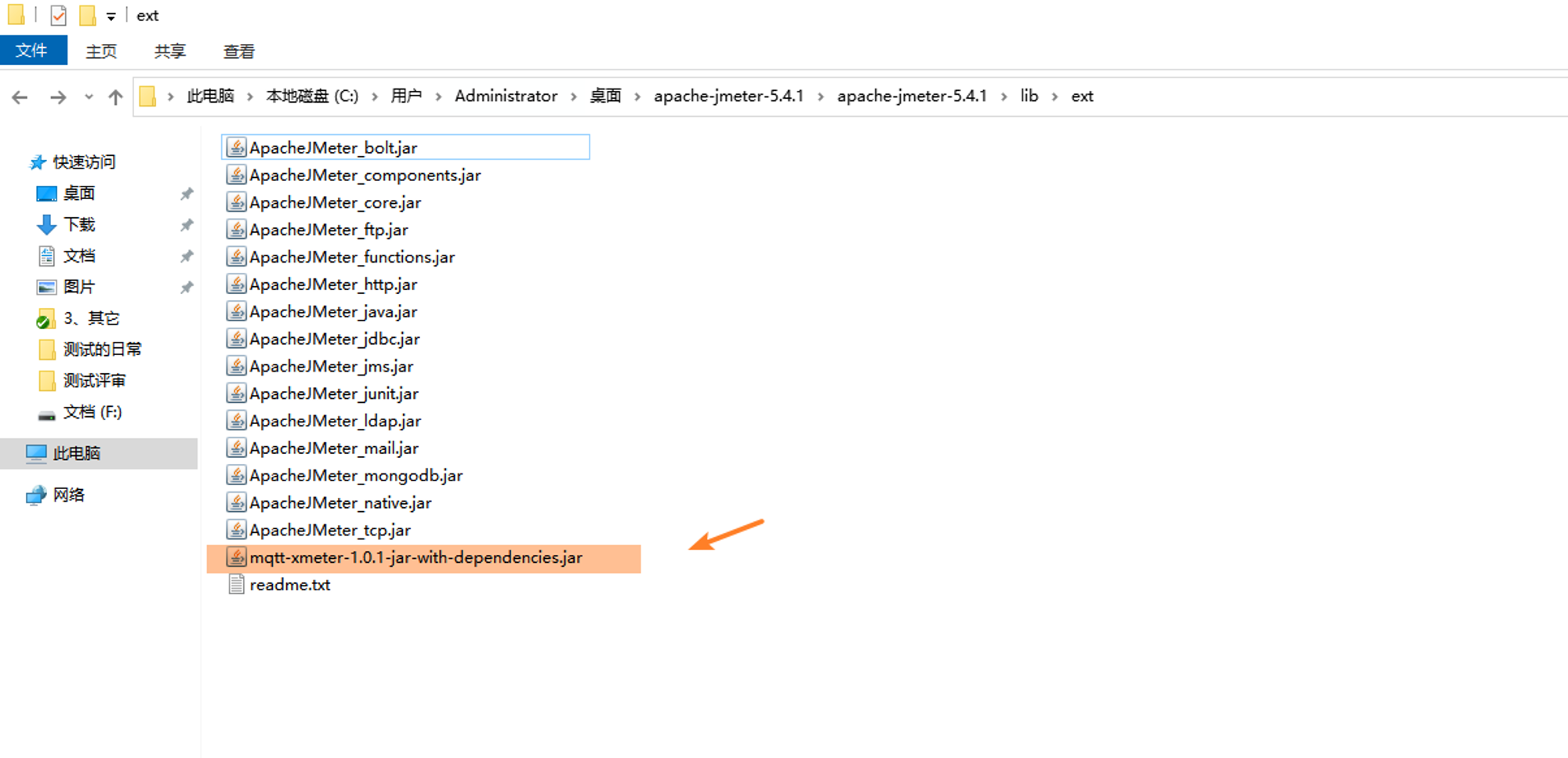Click the ApacheJMeter_mail.jar file icon
1568x758 pixels.
point(237,448)
